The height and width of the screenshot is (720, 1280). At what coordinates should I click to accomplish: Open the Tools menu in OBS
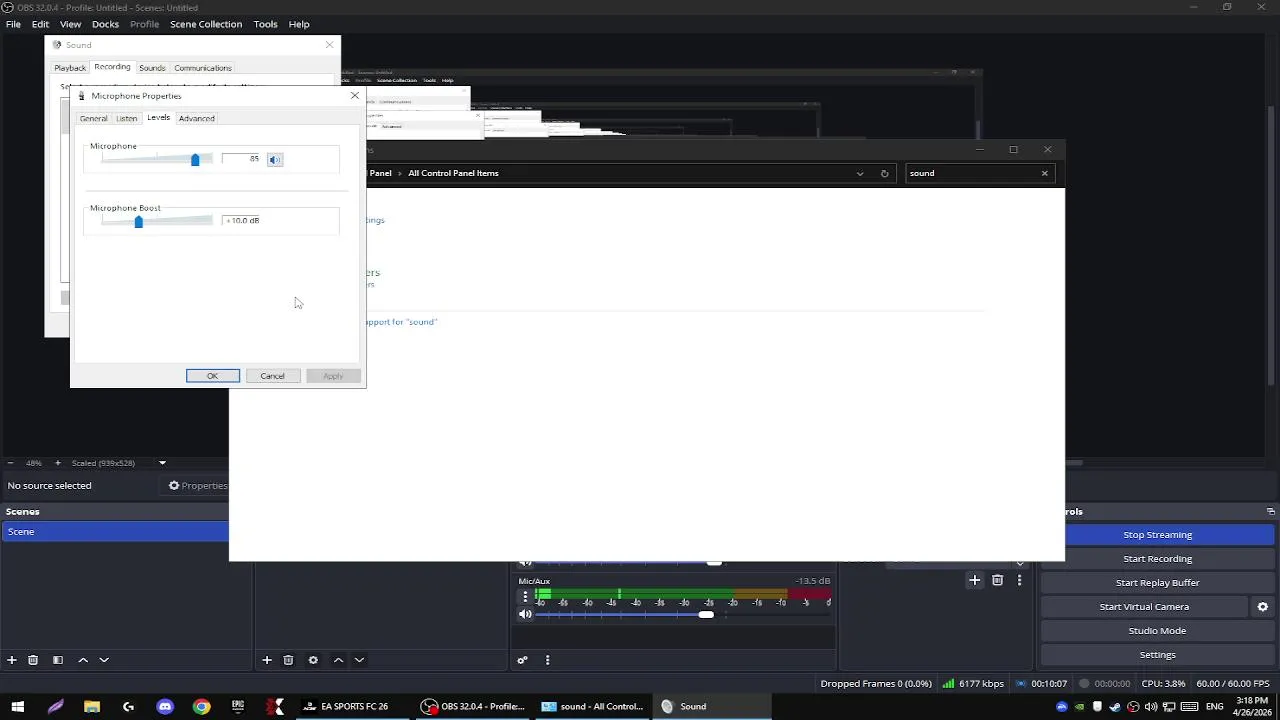(265, 24)
